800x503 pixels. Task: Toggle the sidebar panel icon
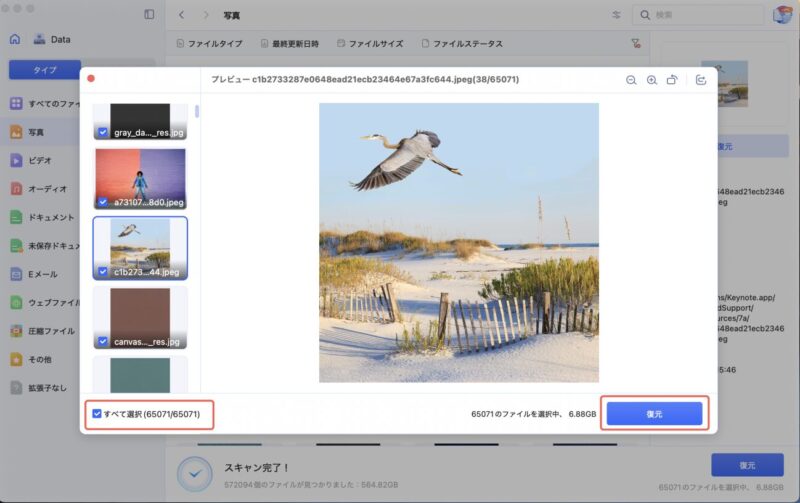pyautogui.click(x=149, y=15)
